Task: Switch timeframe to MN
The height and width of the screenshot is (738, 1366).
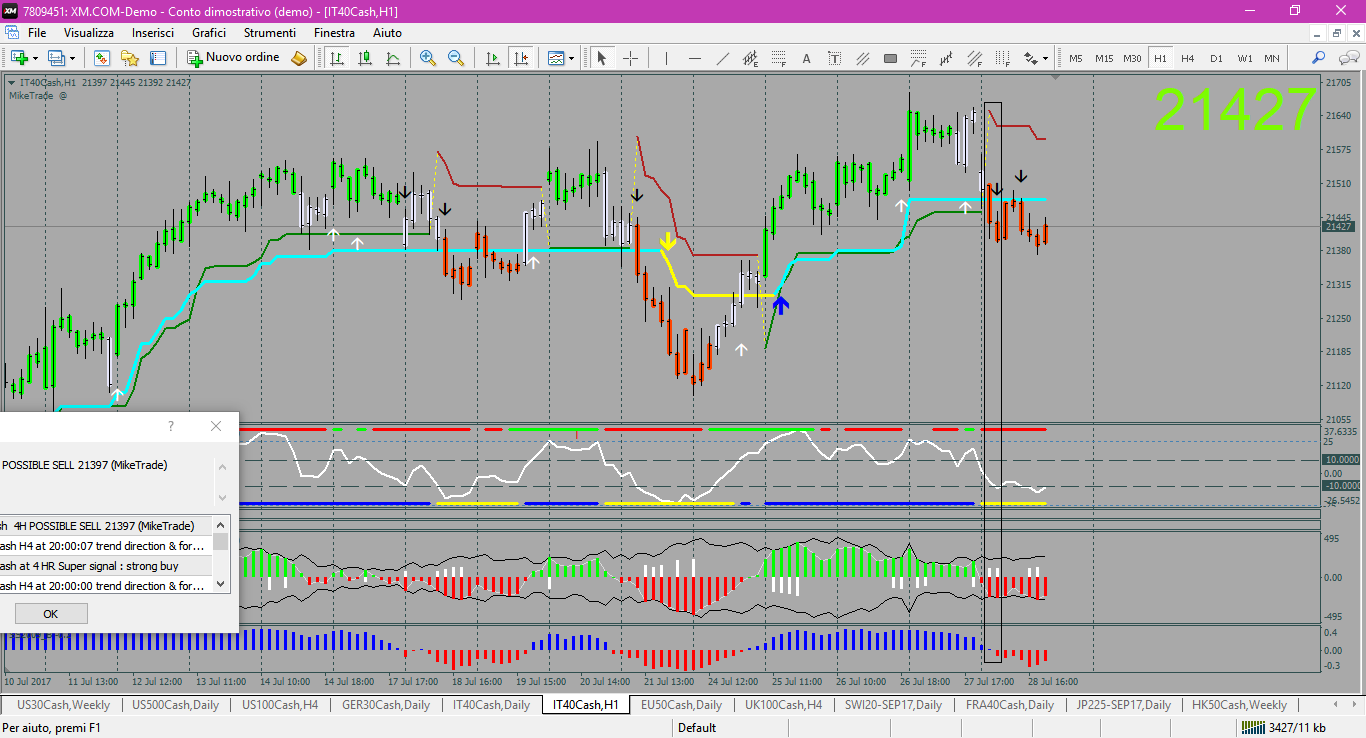Action: 1272,58
